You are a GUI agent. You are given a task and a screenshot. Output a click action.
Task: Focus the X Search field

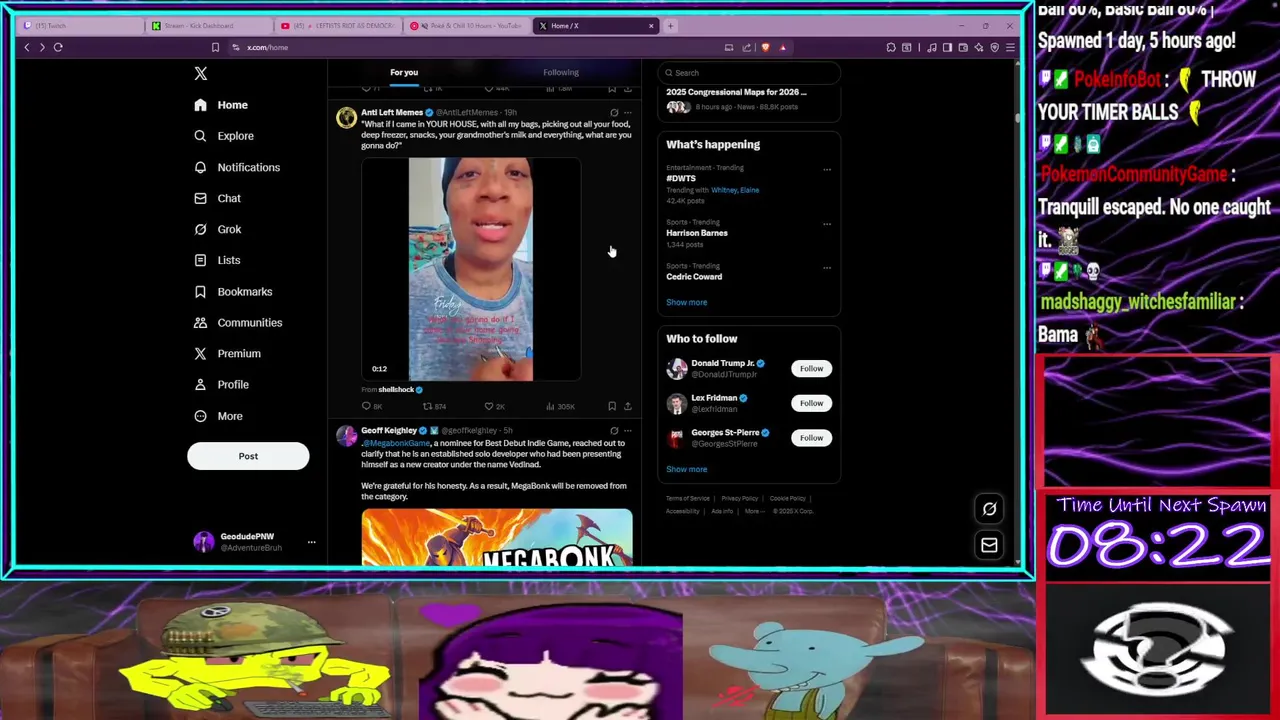coord(749,72)
